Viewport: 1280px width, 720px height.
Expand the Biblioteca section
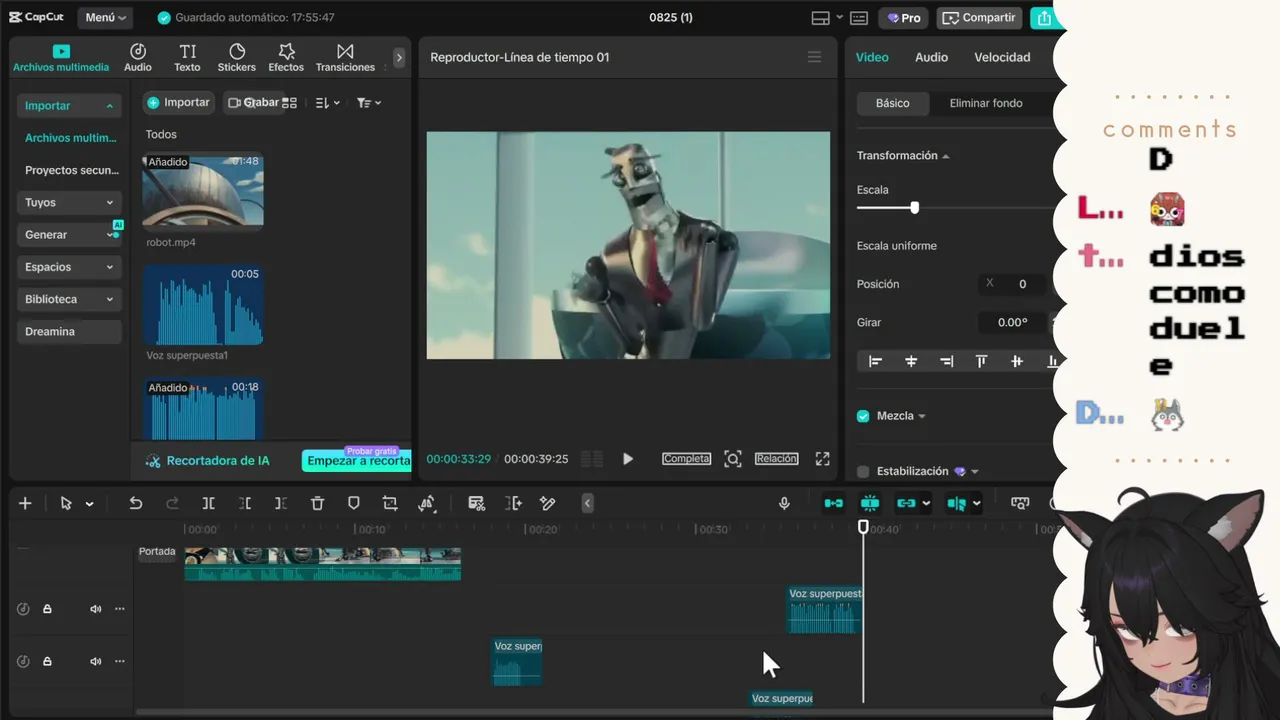pos(69,299)
